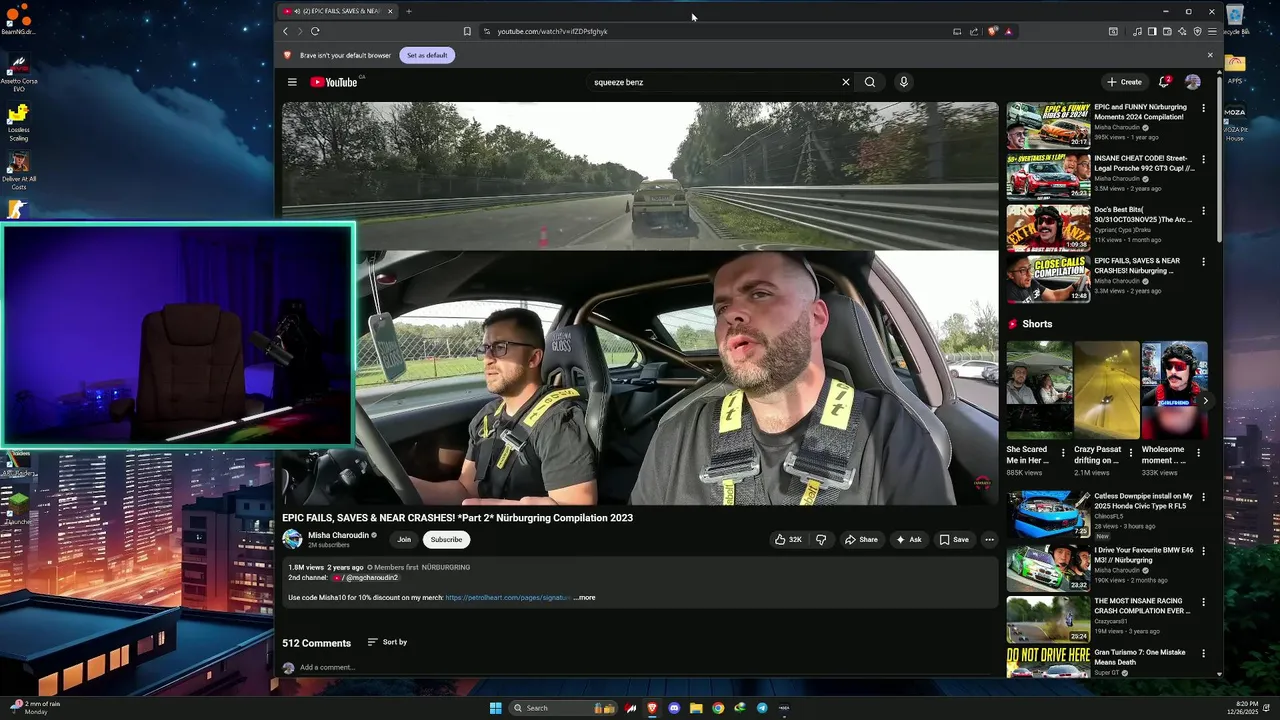Clear the search box text with X

click(x=845, y=82)
